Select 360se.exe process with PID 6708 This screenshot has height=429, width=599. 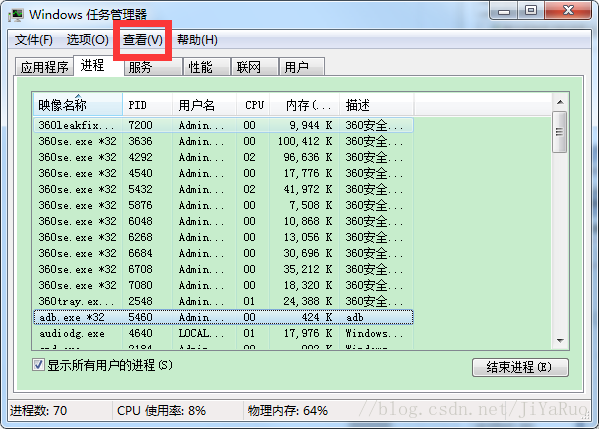[223, 270]
